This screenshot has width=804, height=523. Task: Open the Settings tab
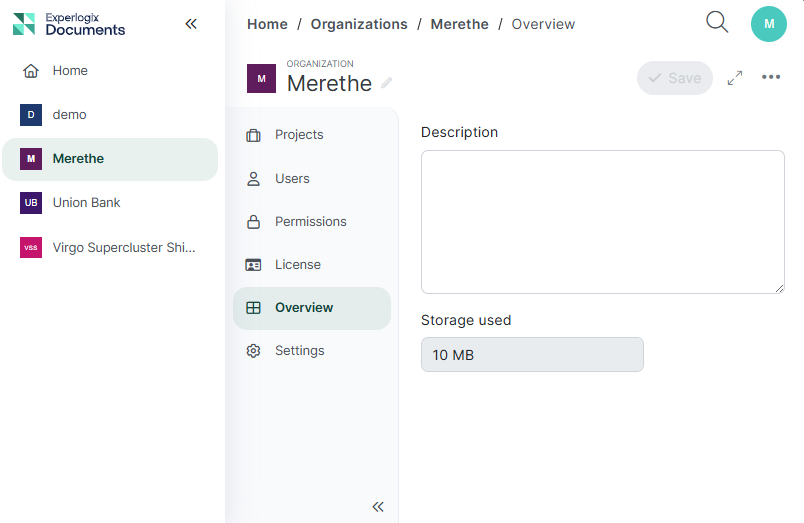pyautogui.click(x=312, y=351)
